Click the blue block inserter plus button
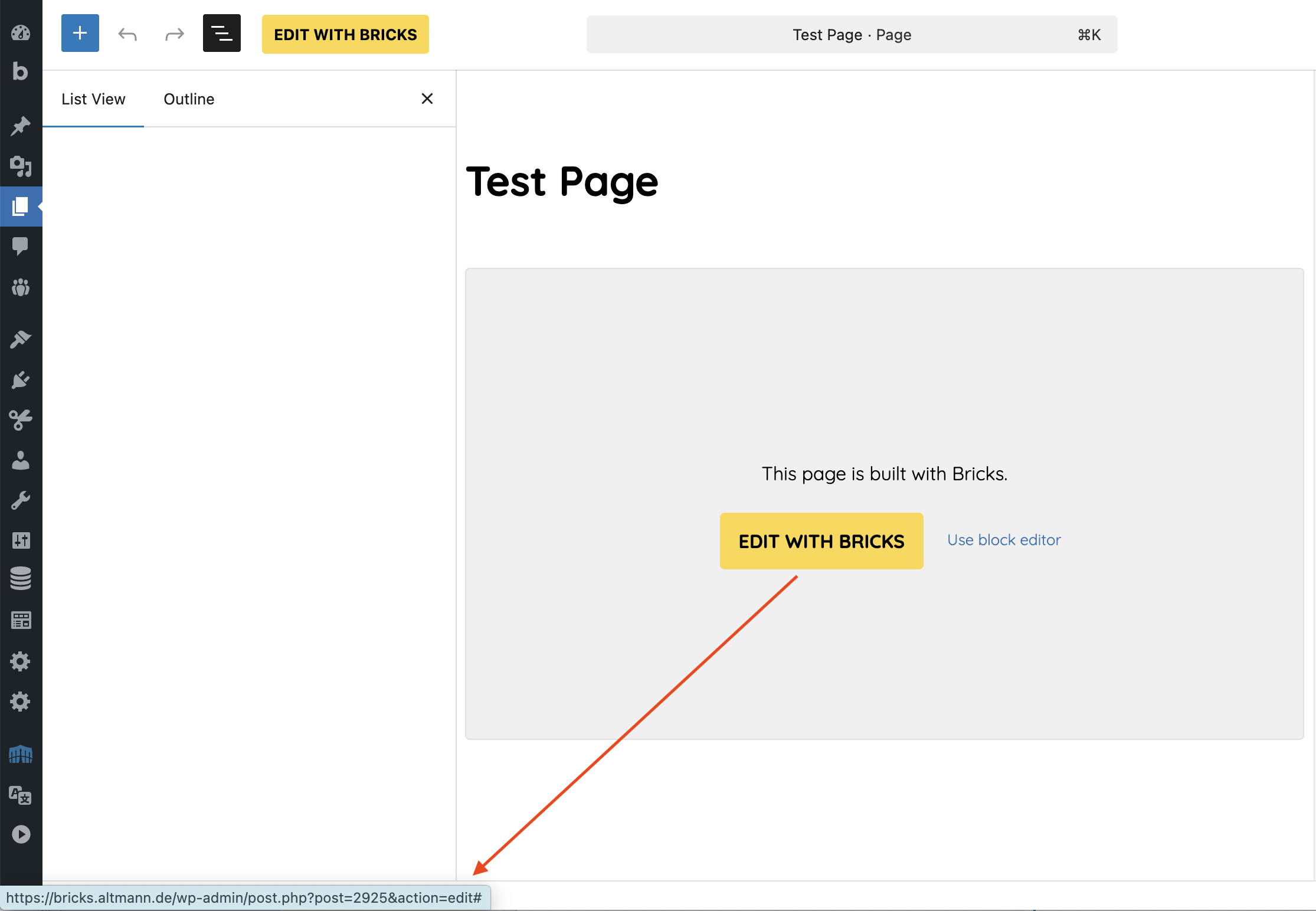The image size is (1316, 911). 80,34
